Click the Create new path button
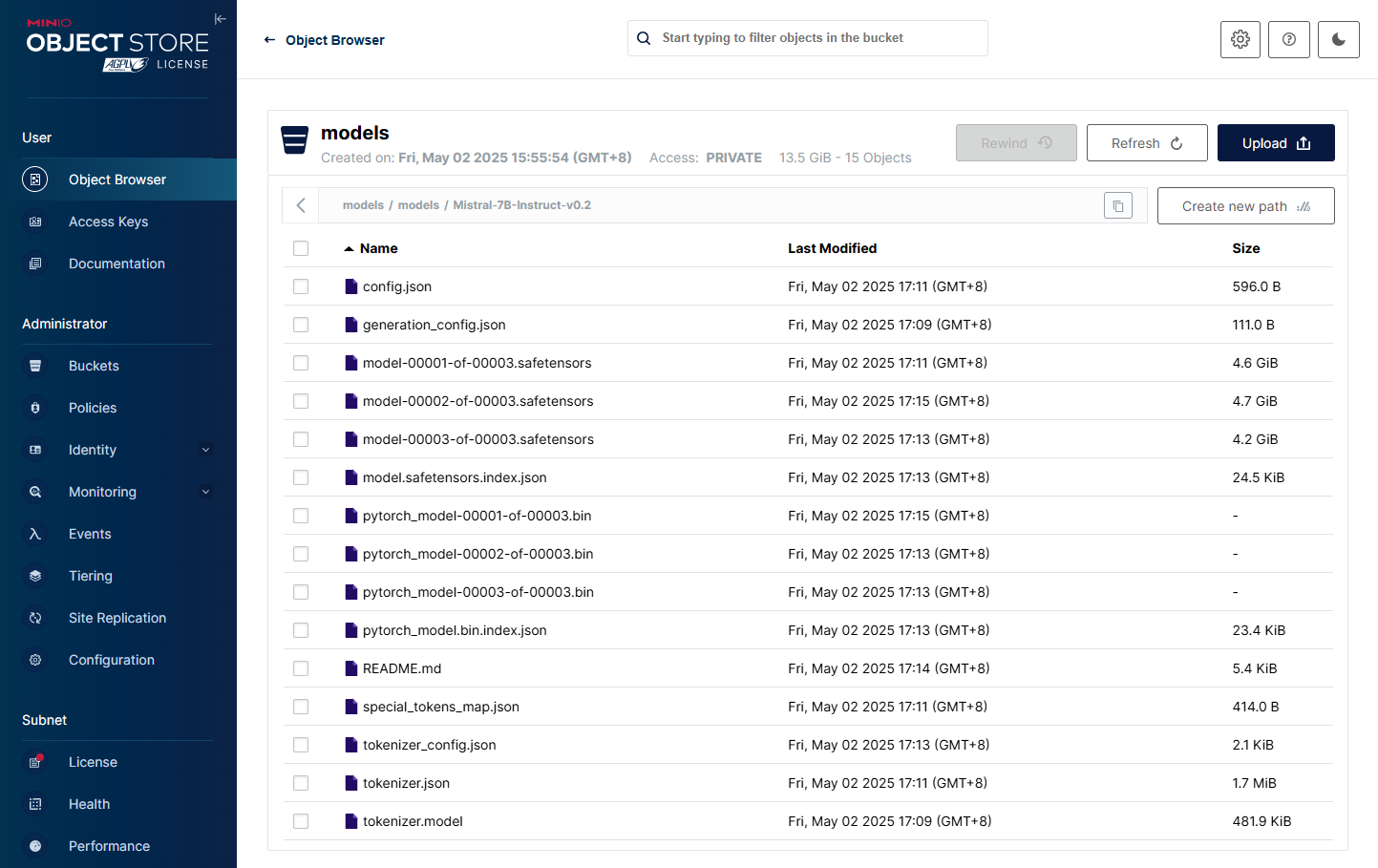This screenshot has width=1378, height=868. pyautogui.click(x=1245, y=206)
